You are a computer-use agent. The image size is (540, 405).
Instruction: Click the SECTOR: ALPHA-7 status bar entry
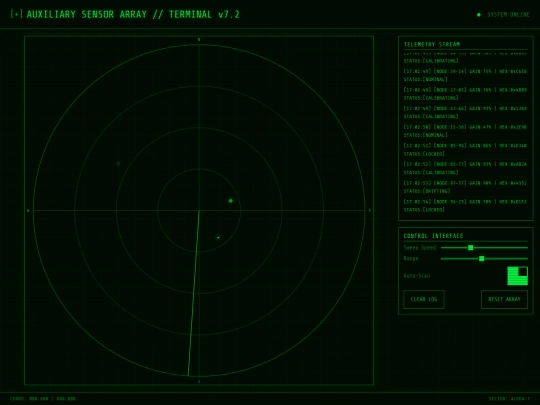[509, 399]
